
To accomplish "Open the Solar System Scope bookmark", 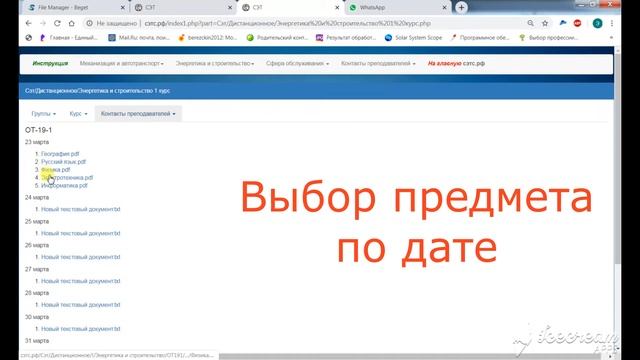I will (413, 38).
